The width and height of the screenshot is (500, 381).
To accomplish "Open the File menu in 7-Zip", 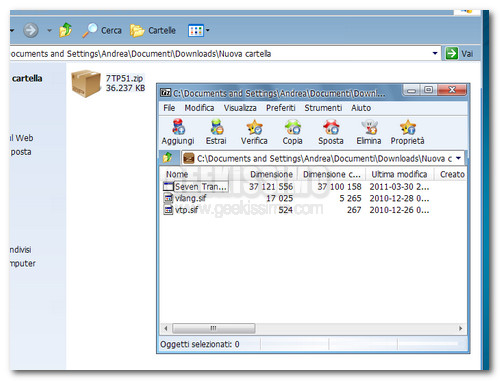I will [x=169, y=108].
